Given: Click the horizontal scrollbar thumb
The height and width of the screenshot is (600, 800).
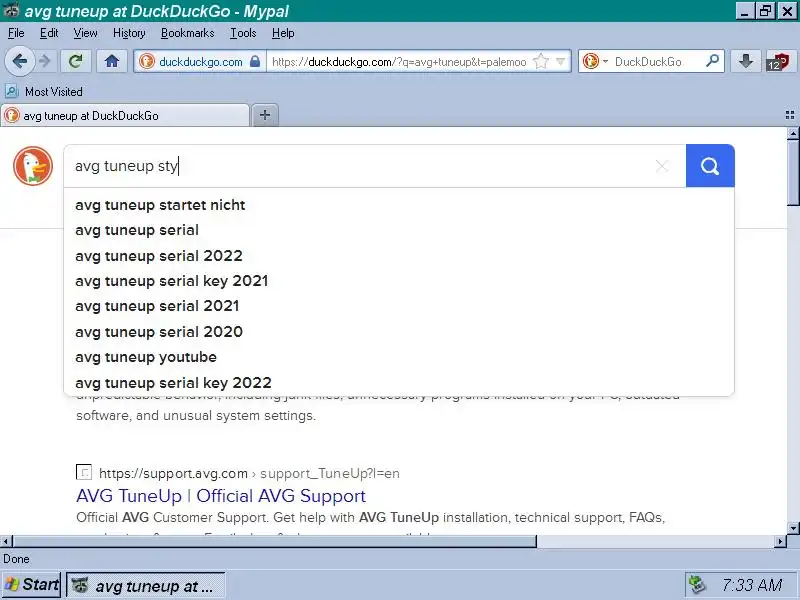Looking at the screenshot, I should 274,541.
